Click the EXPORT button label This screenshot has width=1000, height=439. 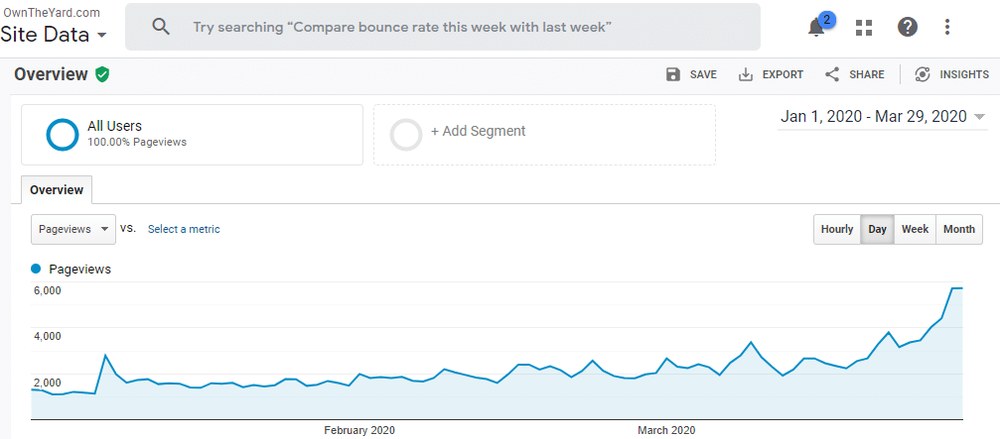(x=783, y=75)
